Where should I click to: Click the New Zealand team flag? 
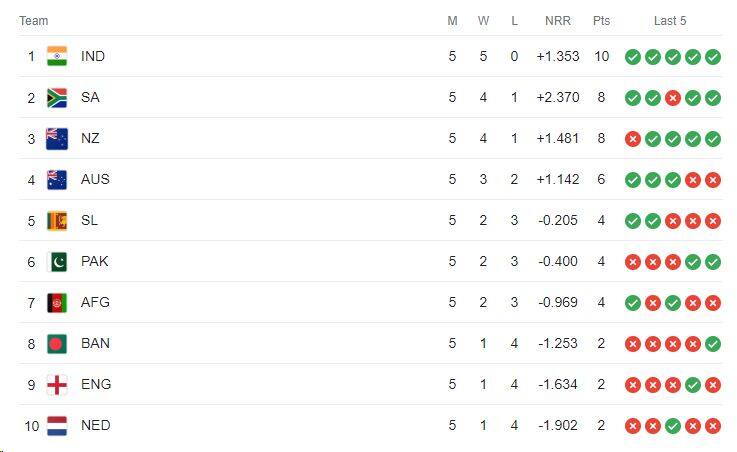click(57, 139)
